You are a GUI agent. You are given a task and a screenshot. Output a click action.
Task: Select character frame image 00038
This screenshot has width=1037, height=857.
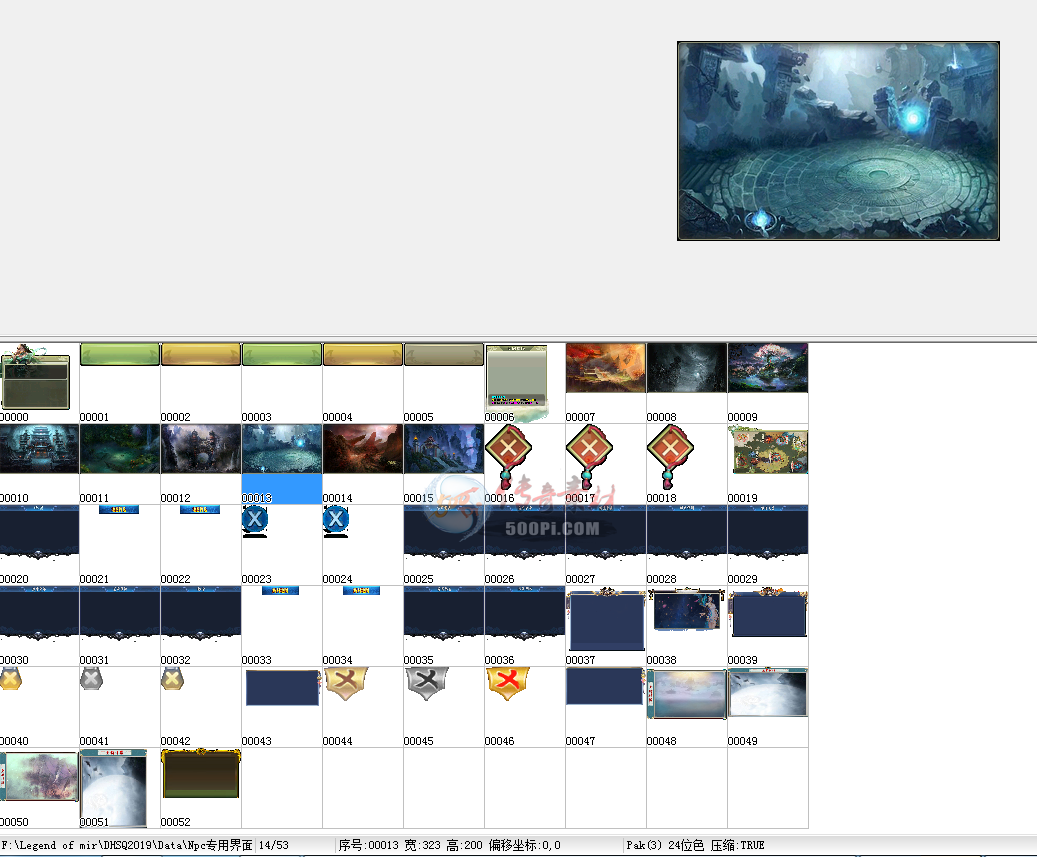[x=686, y=610]
